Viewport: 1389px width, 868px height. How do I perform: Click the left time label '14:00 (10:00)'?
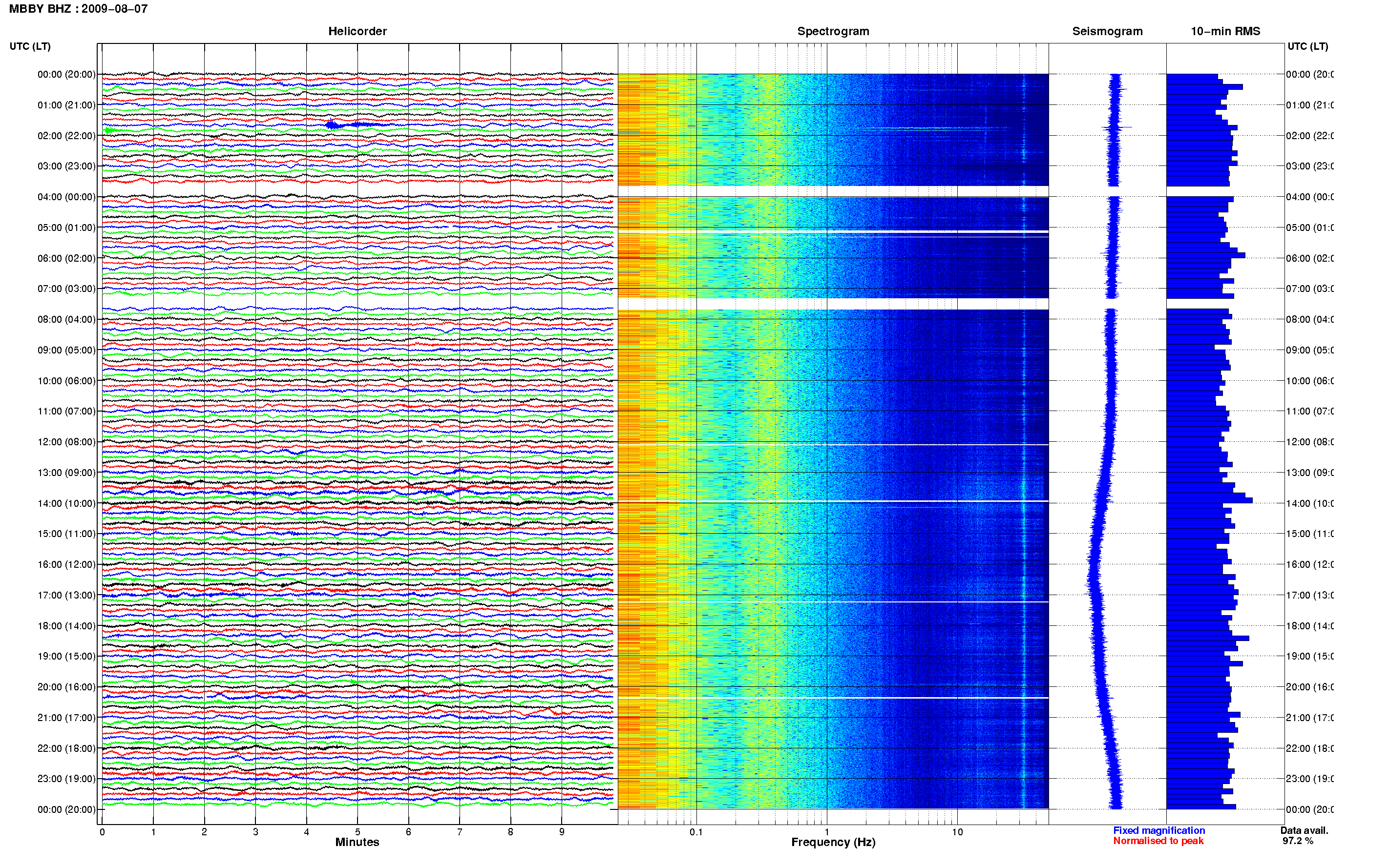66,503
